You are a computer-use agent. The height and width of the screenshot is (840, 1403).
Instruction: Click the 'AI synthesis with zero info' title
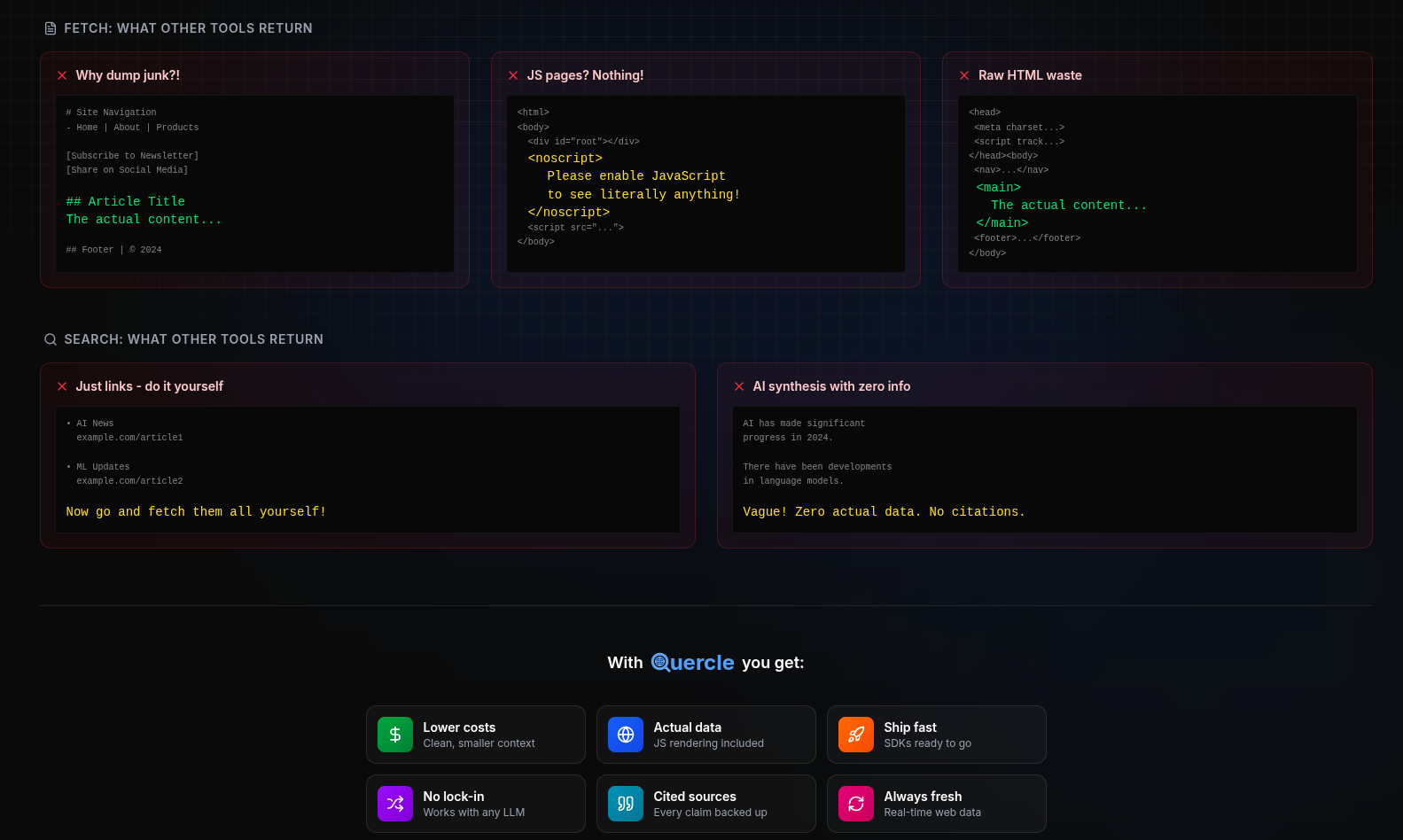tap(831, 386)
